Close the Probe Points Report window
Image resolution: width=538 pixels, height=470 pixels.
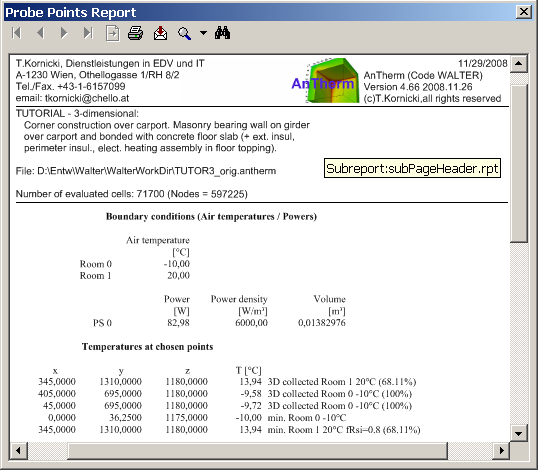click(x=524, y=12)
